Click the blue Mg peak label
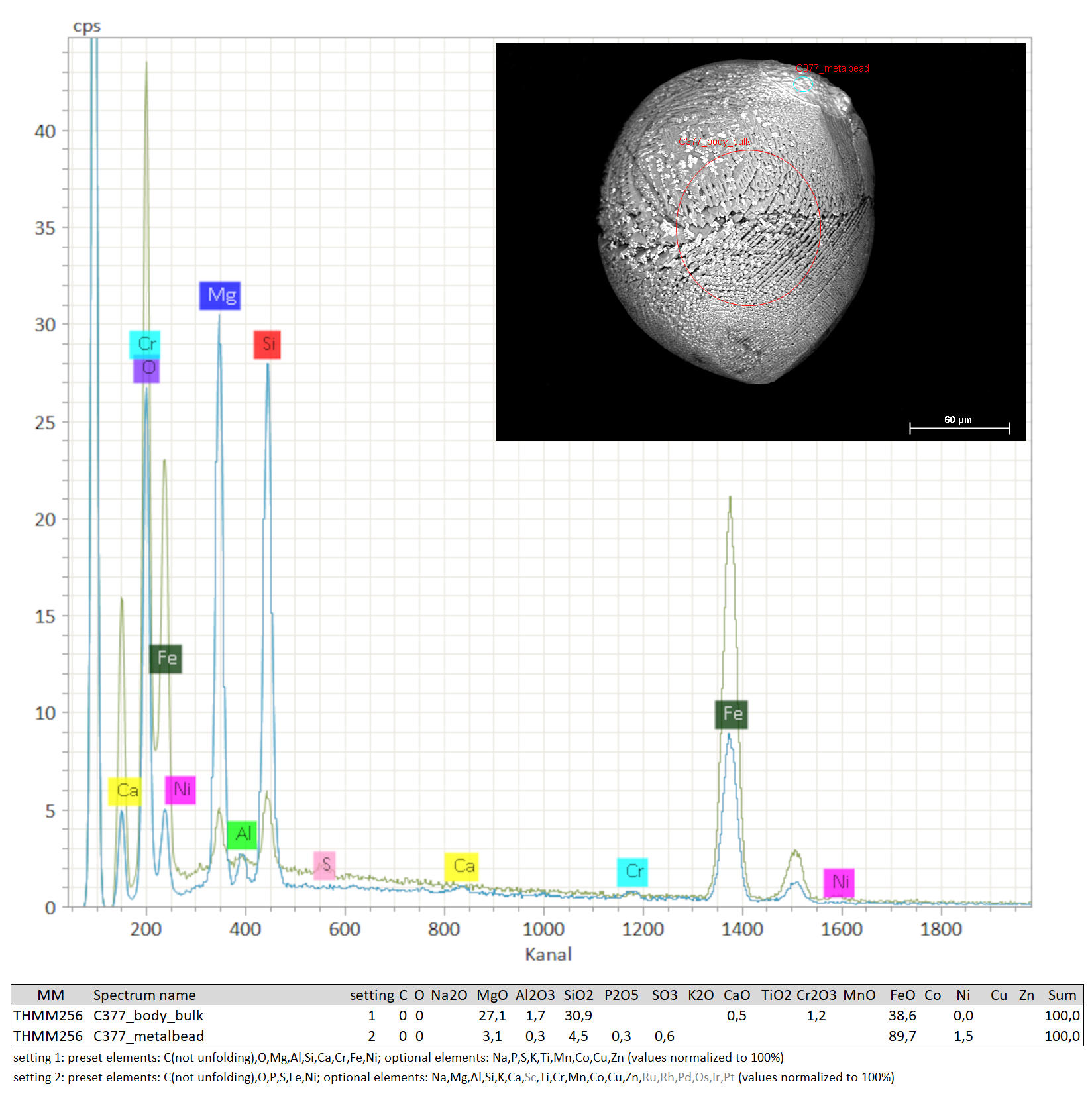The width and height of the screenshot is (1092, 1096). [x=220, y=296]
